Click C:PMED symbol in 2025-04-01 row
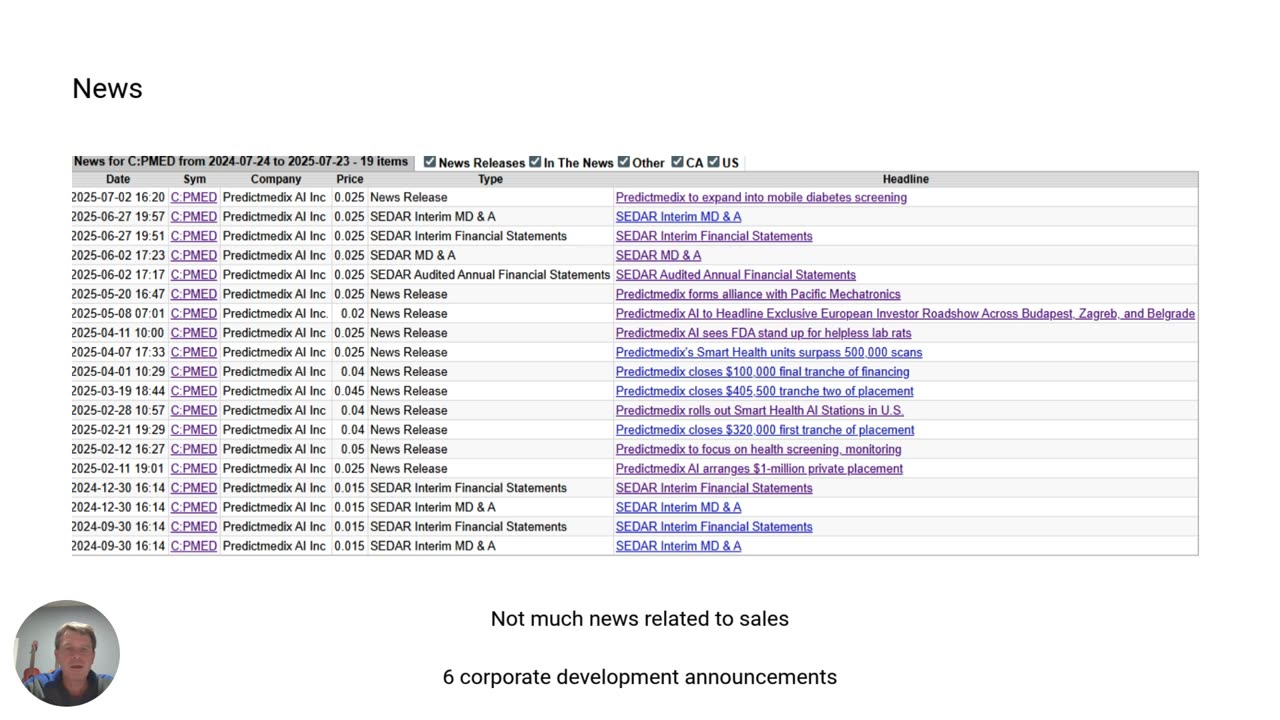Screen dimensions: 1280x720 pyautogui.click(x=194, y=372)
